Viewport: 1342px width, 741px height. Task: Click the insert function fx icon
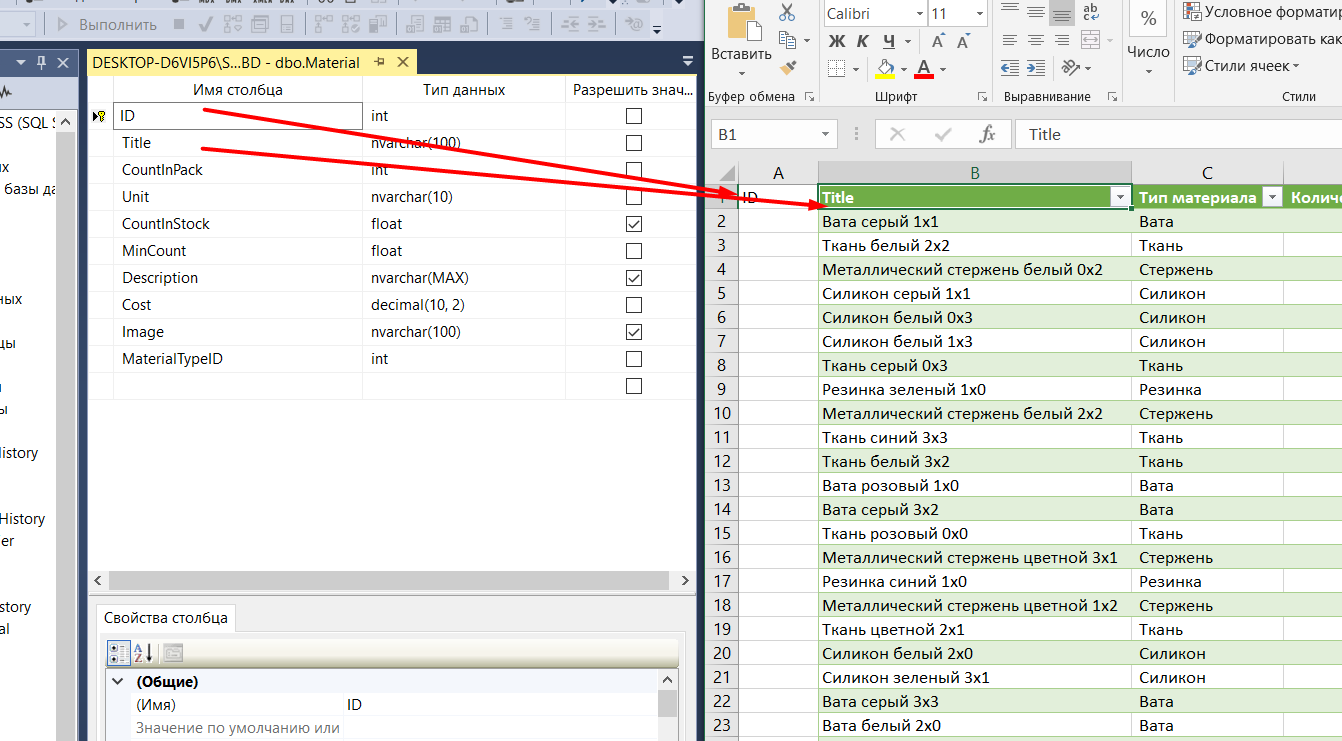(987, 134)
